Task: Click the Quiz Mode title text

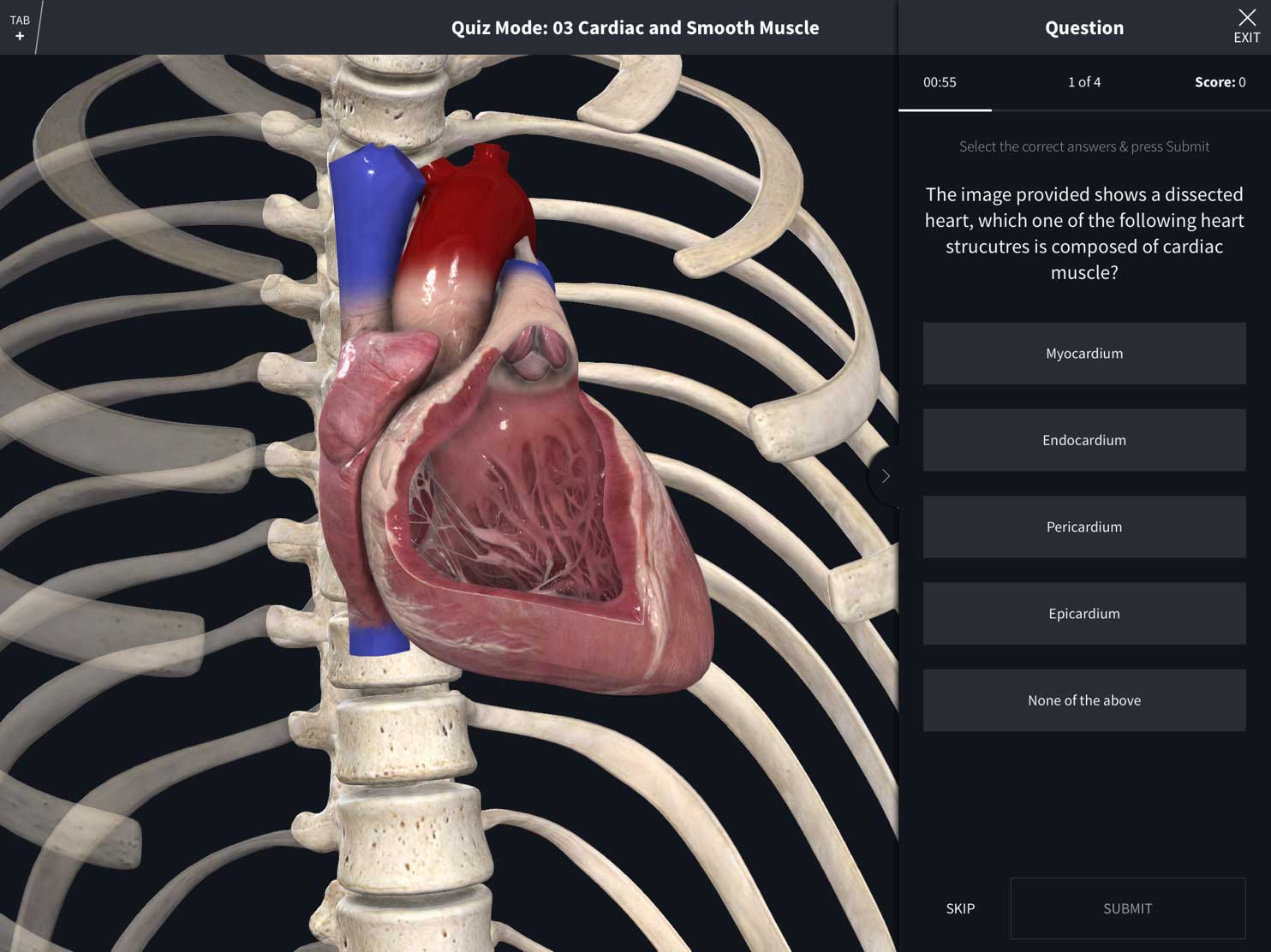Action: pos(635,27)
